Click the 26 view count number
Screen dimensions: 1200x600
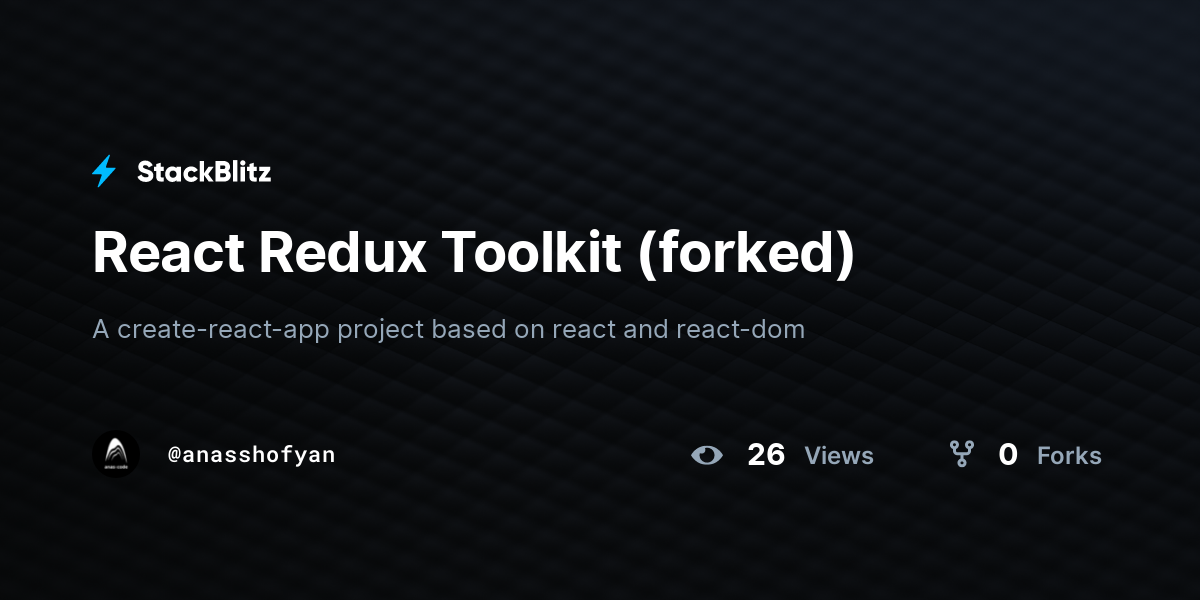(766, 455)
